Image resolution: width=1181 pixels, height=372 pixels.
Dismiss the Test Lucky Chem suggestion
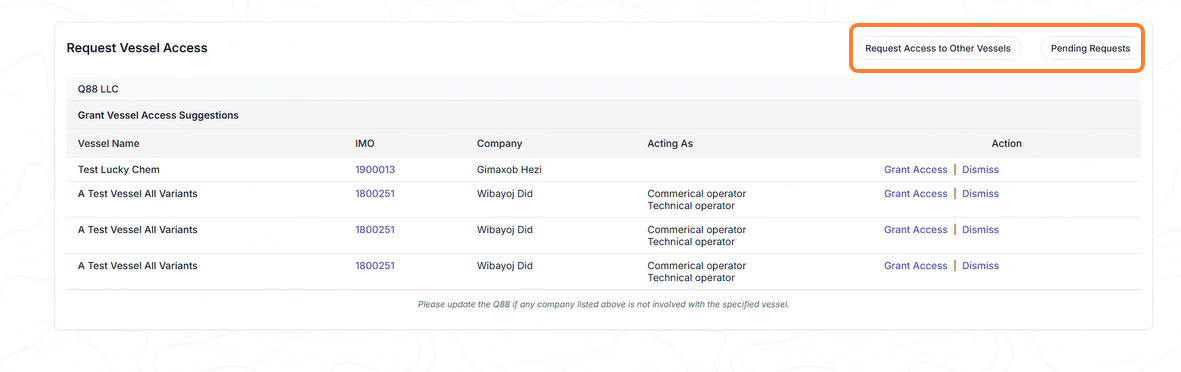coord(980,169)
